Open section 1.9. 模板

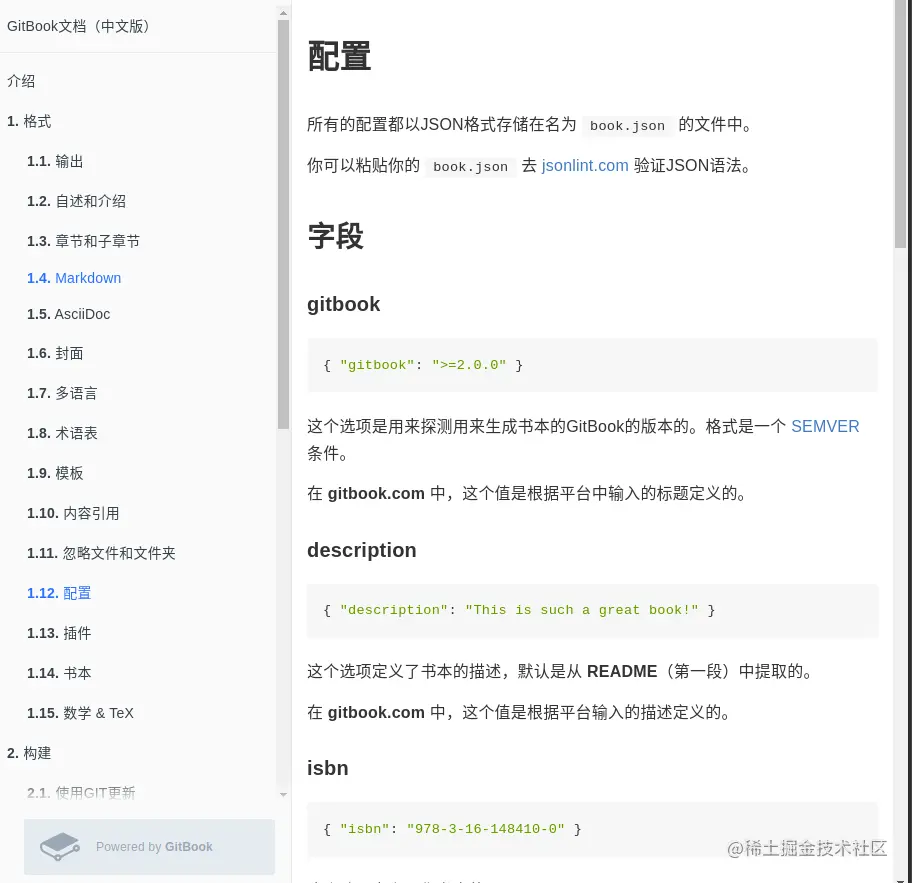coord(55,473)
